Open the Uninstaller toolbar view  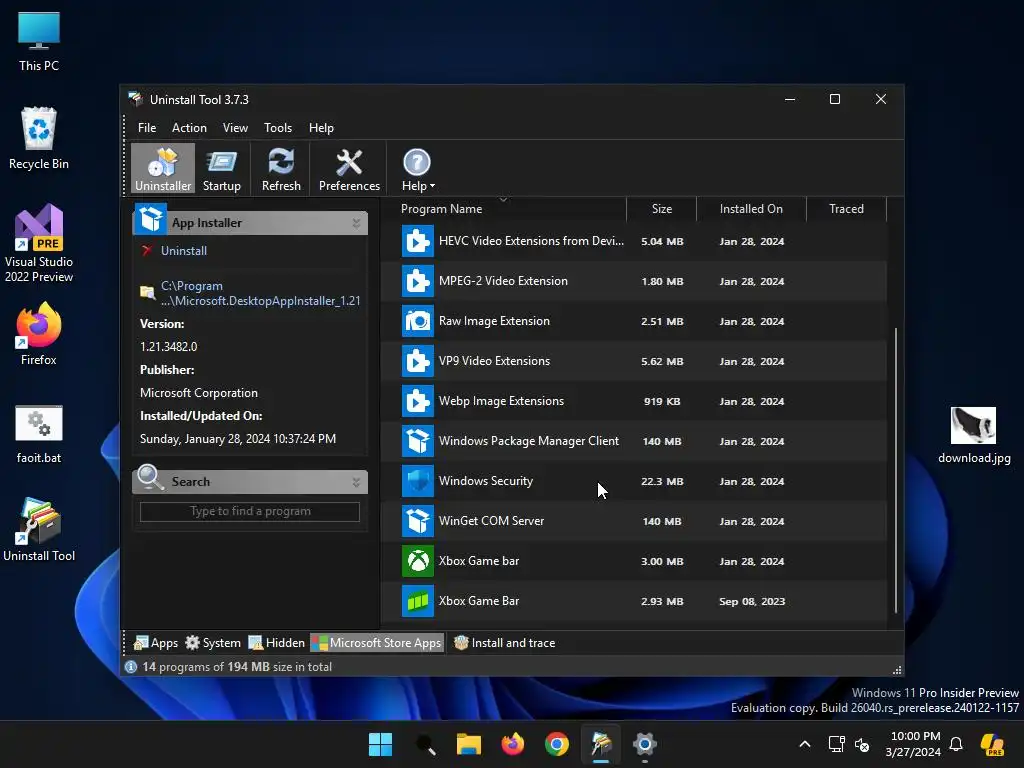tap(163, 168)
